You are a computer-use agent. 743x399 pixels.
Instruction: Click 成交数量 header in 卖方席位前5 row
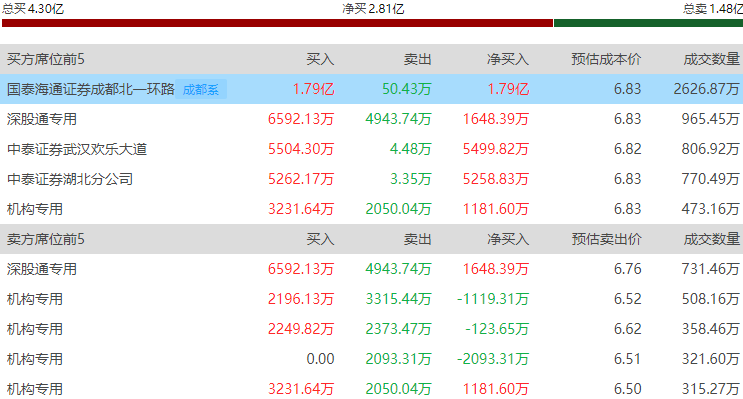pos(711,239)
